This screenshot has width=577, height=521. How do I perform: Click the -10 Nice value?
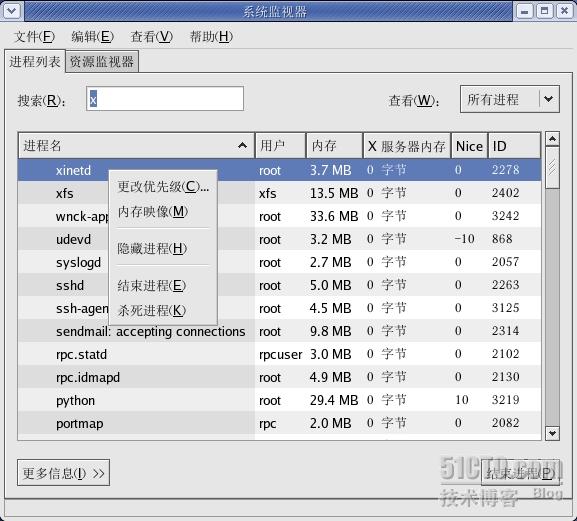coord(464,239)
